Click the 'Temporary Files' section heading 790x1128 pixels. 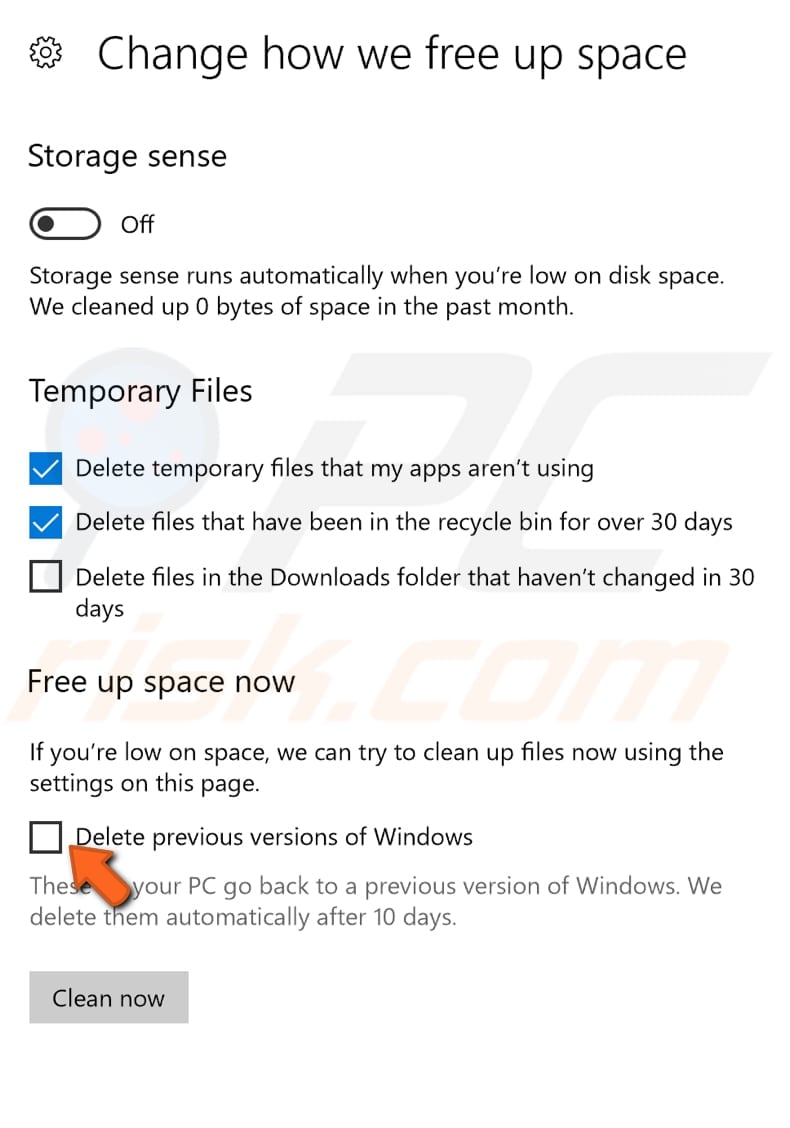(140, 392)
